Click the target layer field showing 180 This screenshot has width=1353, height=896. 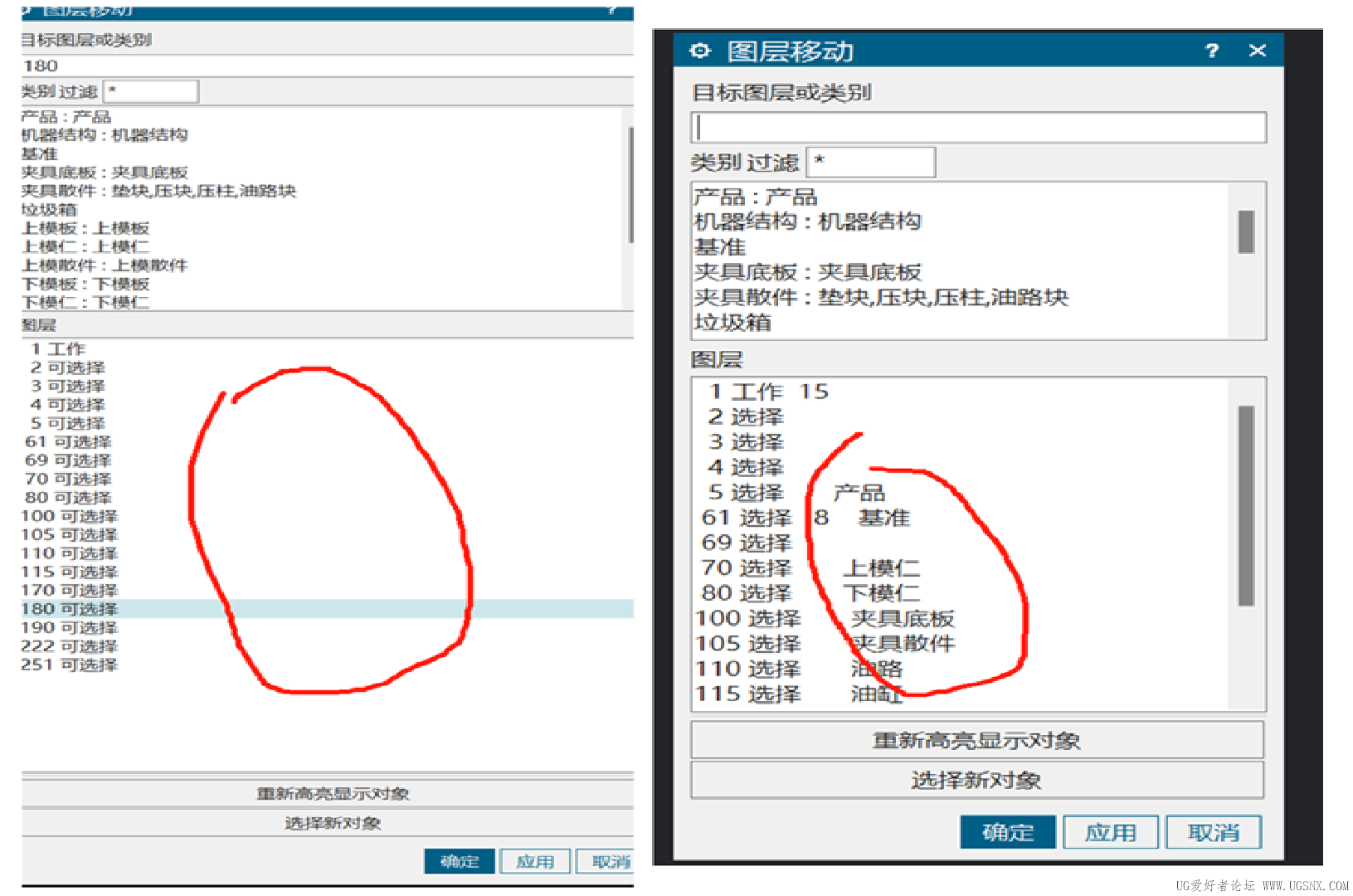tap(327, 66)
